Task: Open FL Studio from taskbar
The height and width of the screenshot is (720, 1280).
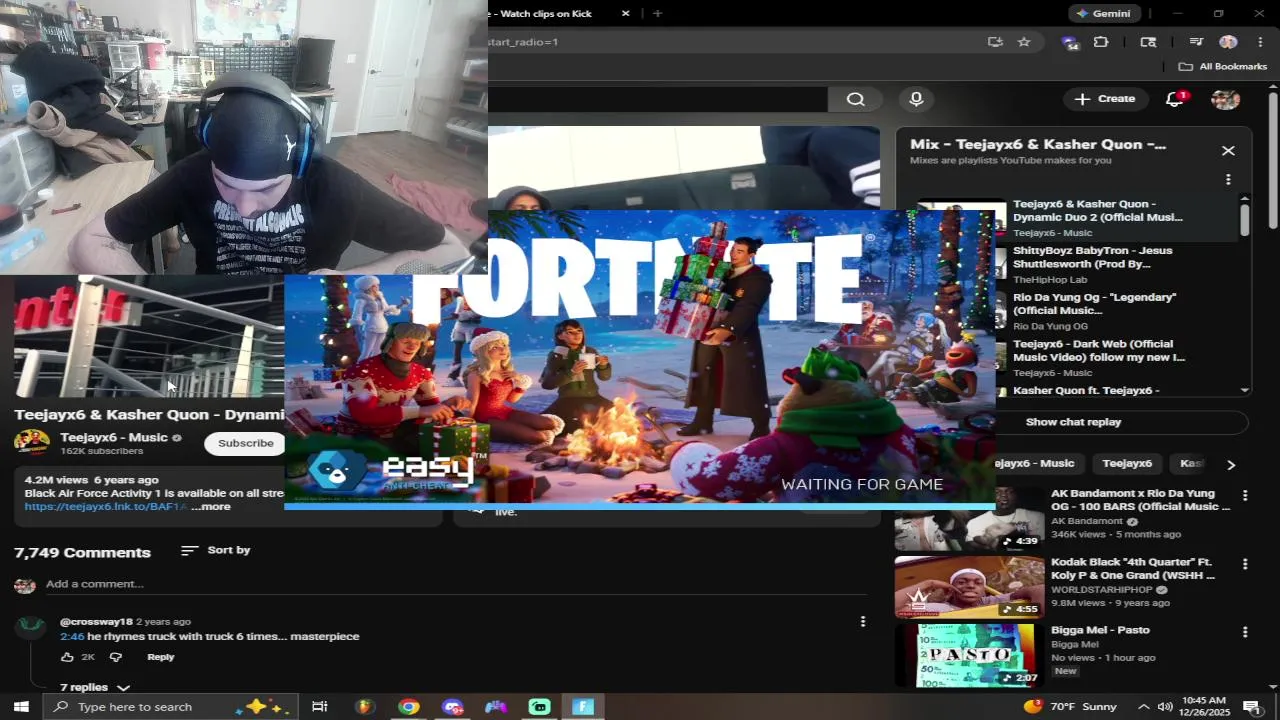Action: point(365,707)
